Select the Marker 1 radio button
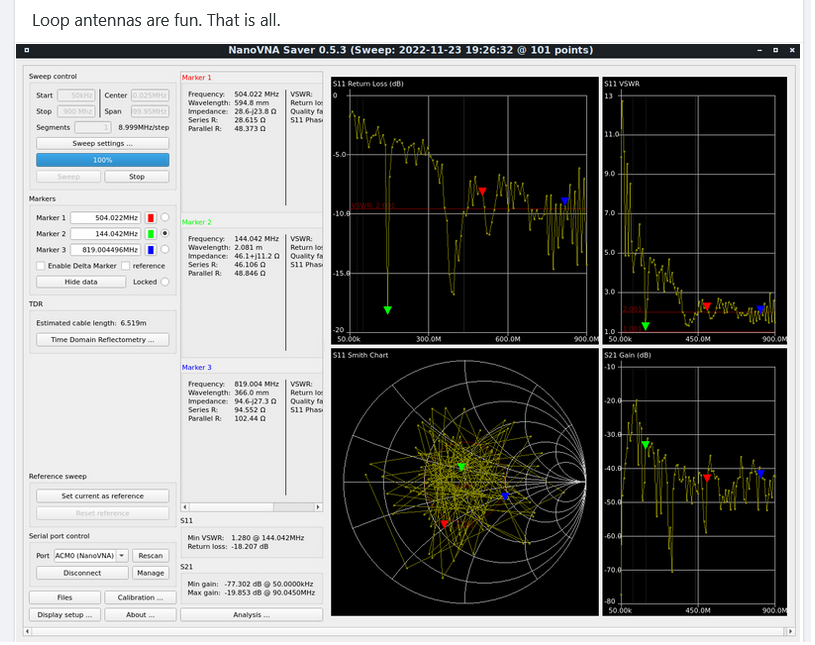 165,217
